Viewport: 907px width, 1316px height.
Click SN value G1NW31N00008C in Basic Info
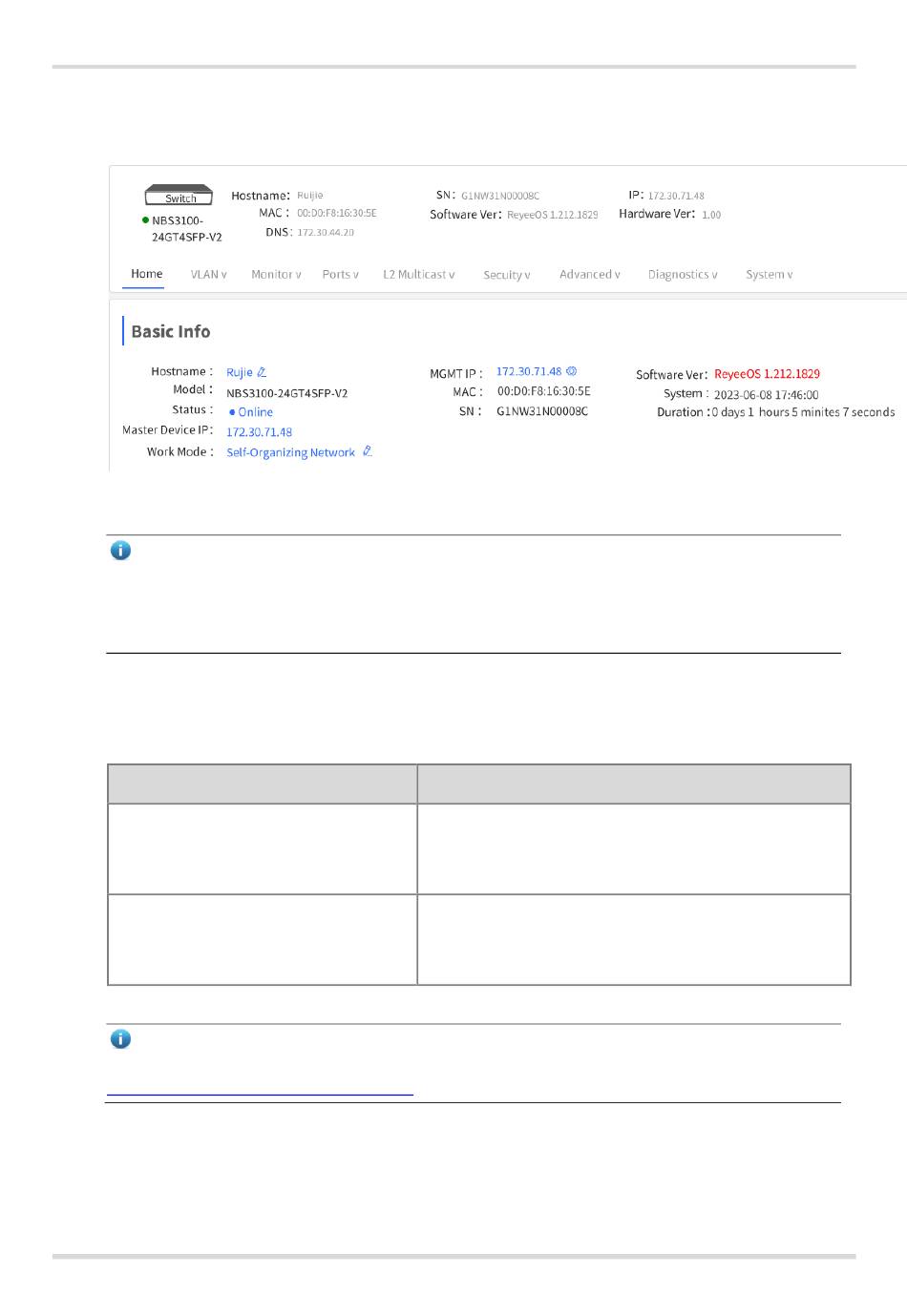pyautogui.click(x=542, y=411)
